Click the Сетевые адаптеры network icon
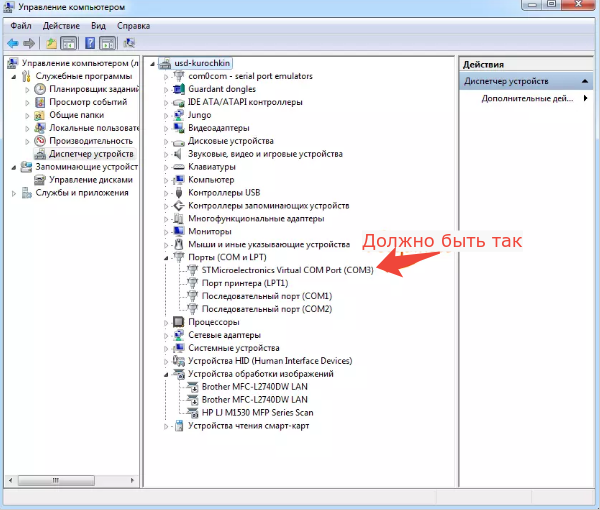Viewport: 600px width, 510px height. 179,335
